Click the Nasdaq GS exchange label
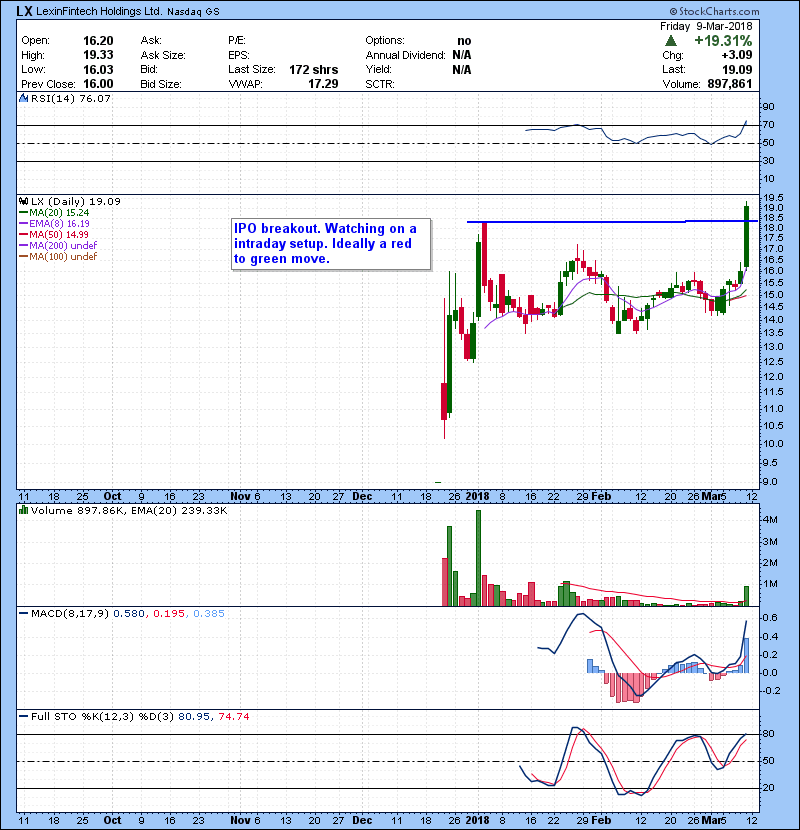Viewport: 800px width, 830px height. pos(193,12)
